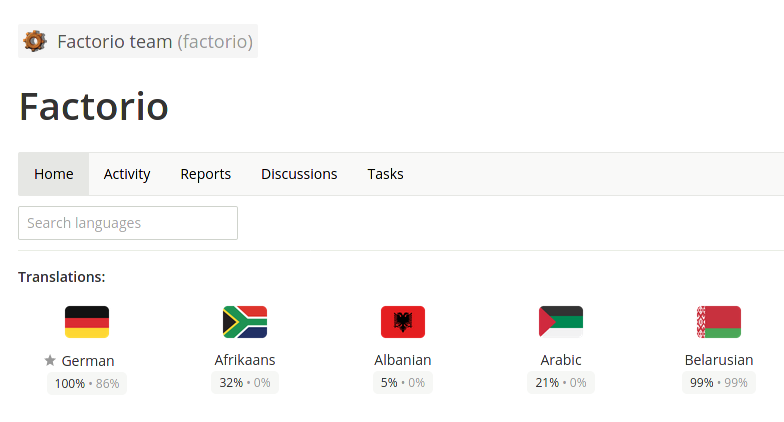Open the German flag icon
Viewport: 784px width, 422px height.
coord(87,322)
